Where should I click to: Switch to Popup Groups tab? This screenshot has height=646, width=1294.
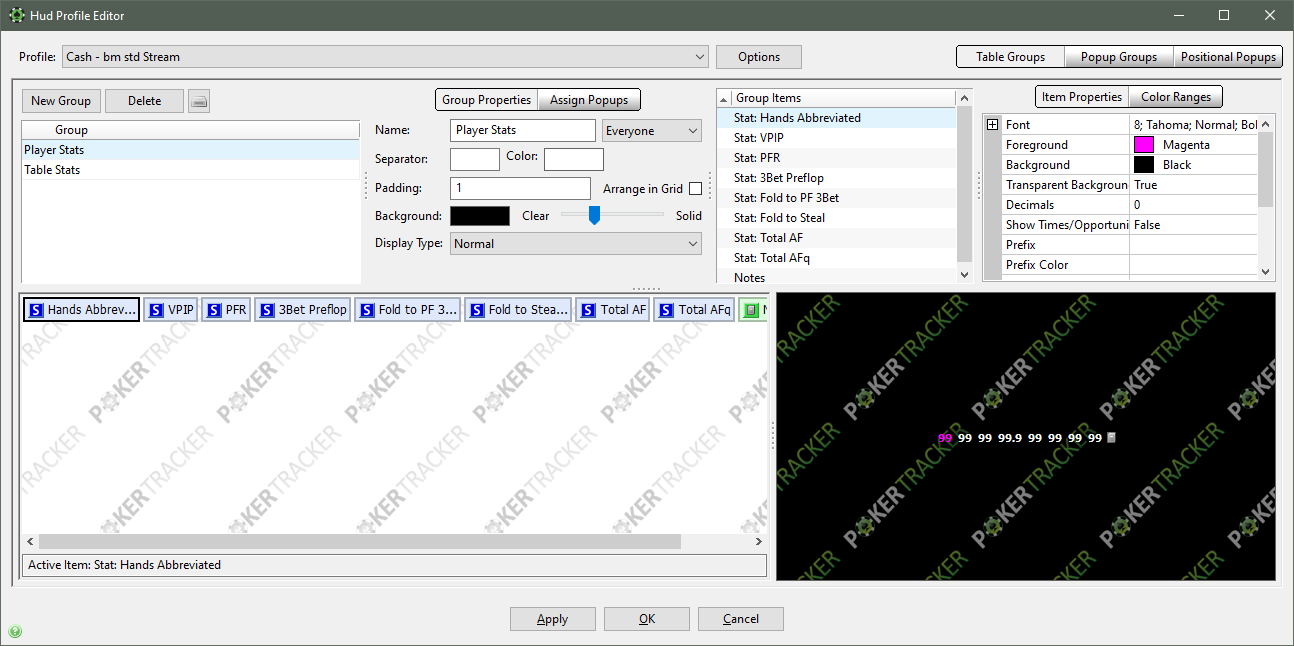(1118, 57)
